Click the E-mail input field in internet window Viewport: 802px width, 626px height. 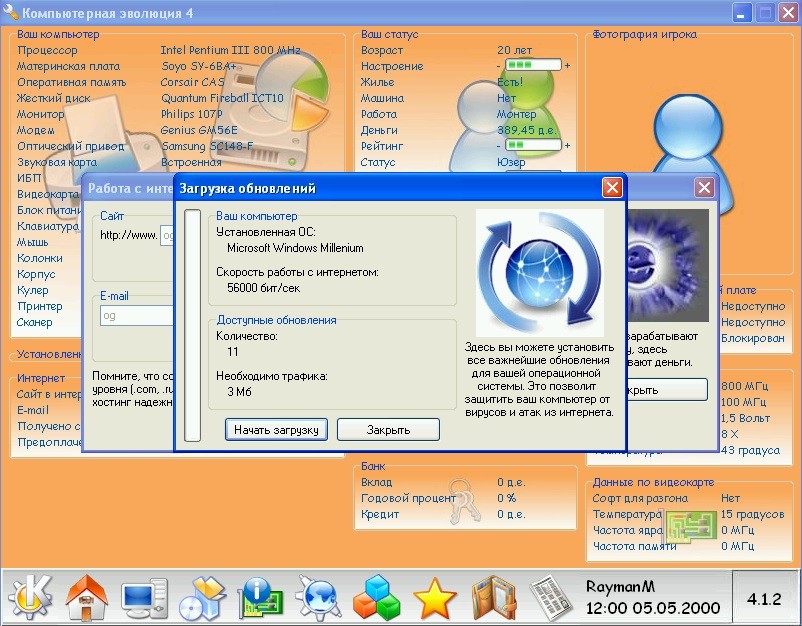(137, 316)
